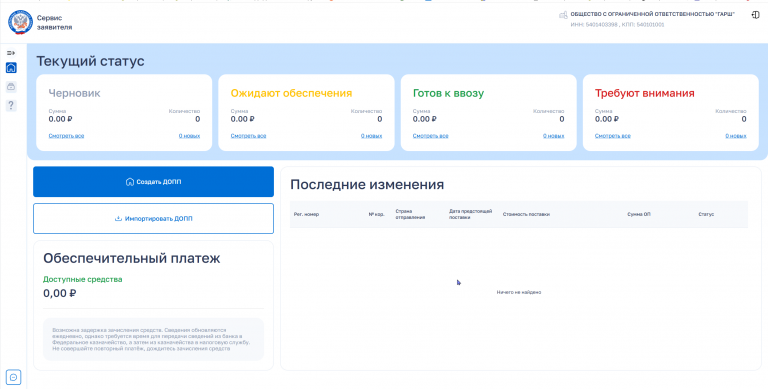Click the № кор. column header
The height and width of the screenshot is (389, 768).
tap(377, 214)
